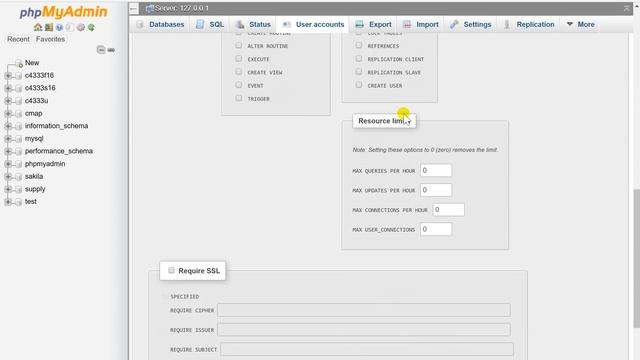Open navigation panel settings gear icon
Image resolution: width=640 pixels, height=360 pixels.
pos(81,27)
